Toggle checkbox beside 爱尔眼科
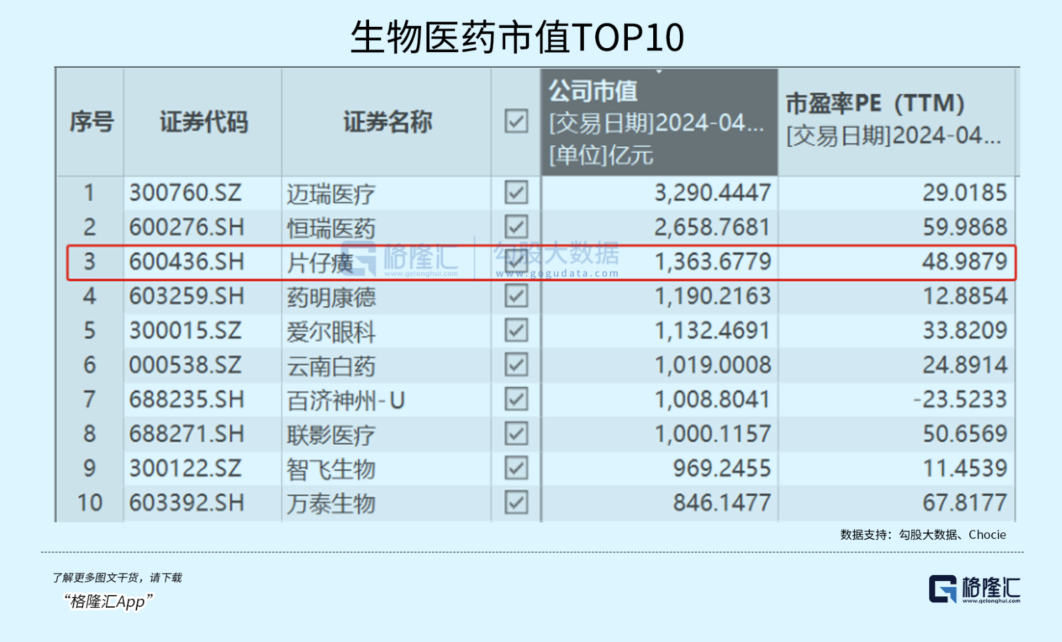1062x642 pixels. 516,331
